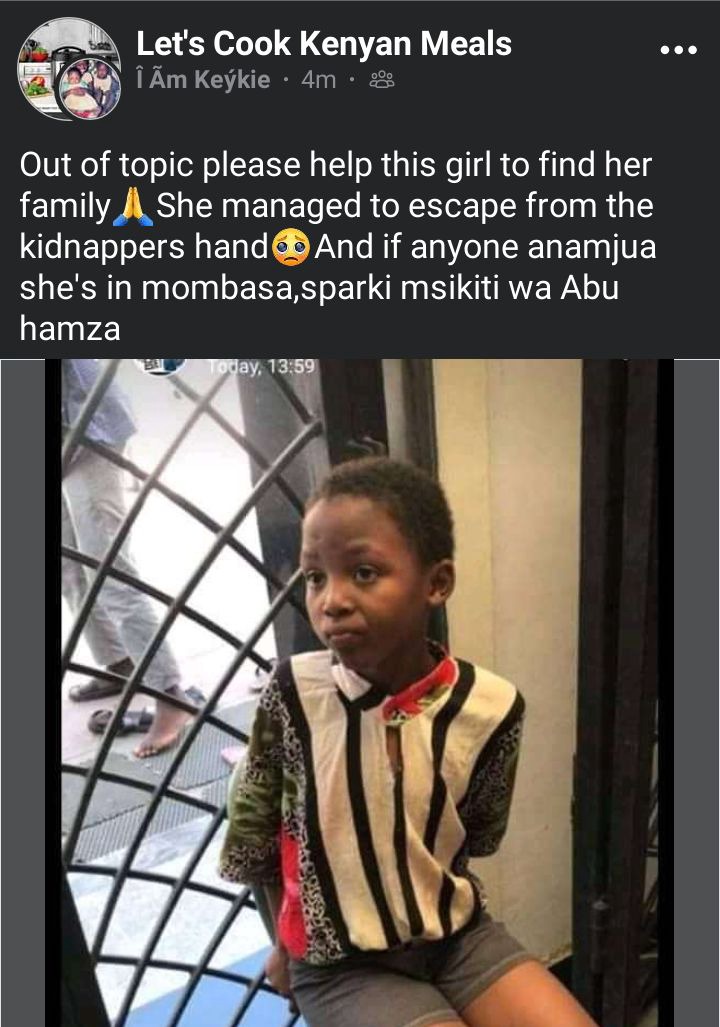Click the 'Out of topic please help' caption line

click(335, 165)
